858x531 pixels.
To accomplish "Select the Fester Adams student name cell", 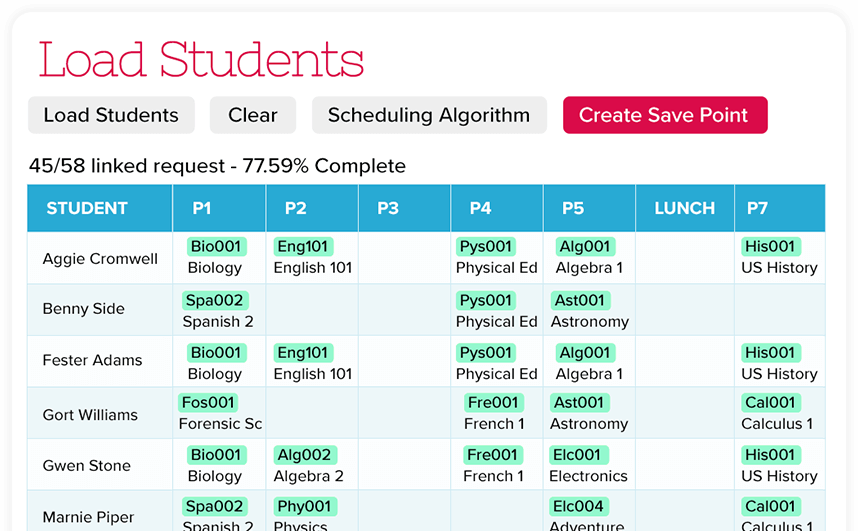I will [x=92, y=360].
